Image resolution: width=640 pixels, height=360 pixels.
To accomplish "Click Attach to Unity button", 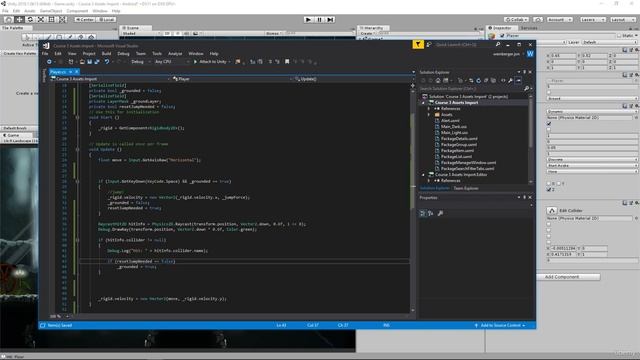I will coord(211,62).
